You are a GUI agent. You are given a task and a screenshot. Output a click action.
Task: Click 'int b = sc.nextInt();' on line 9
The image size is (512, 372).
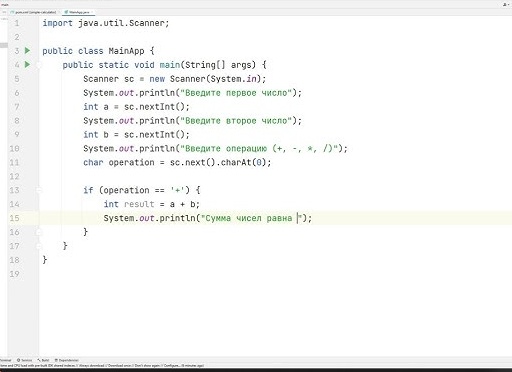coord(136,135)
